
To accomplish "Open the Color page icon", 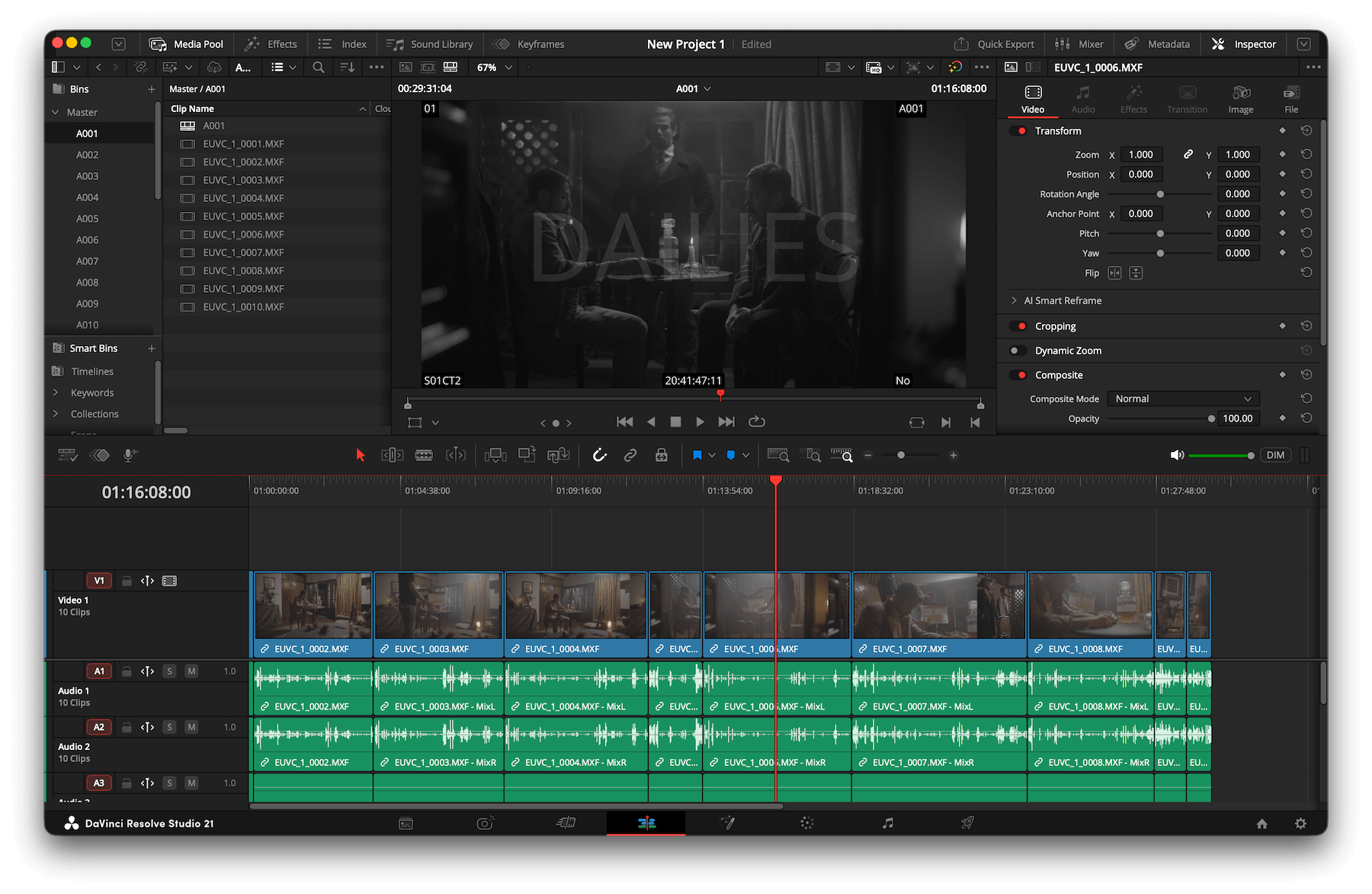I will pos(807,823).
